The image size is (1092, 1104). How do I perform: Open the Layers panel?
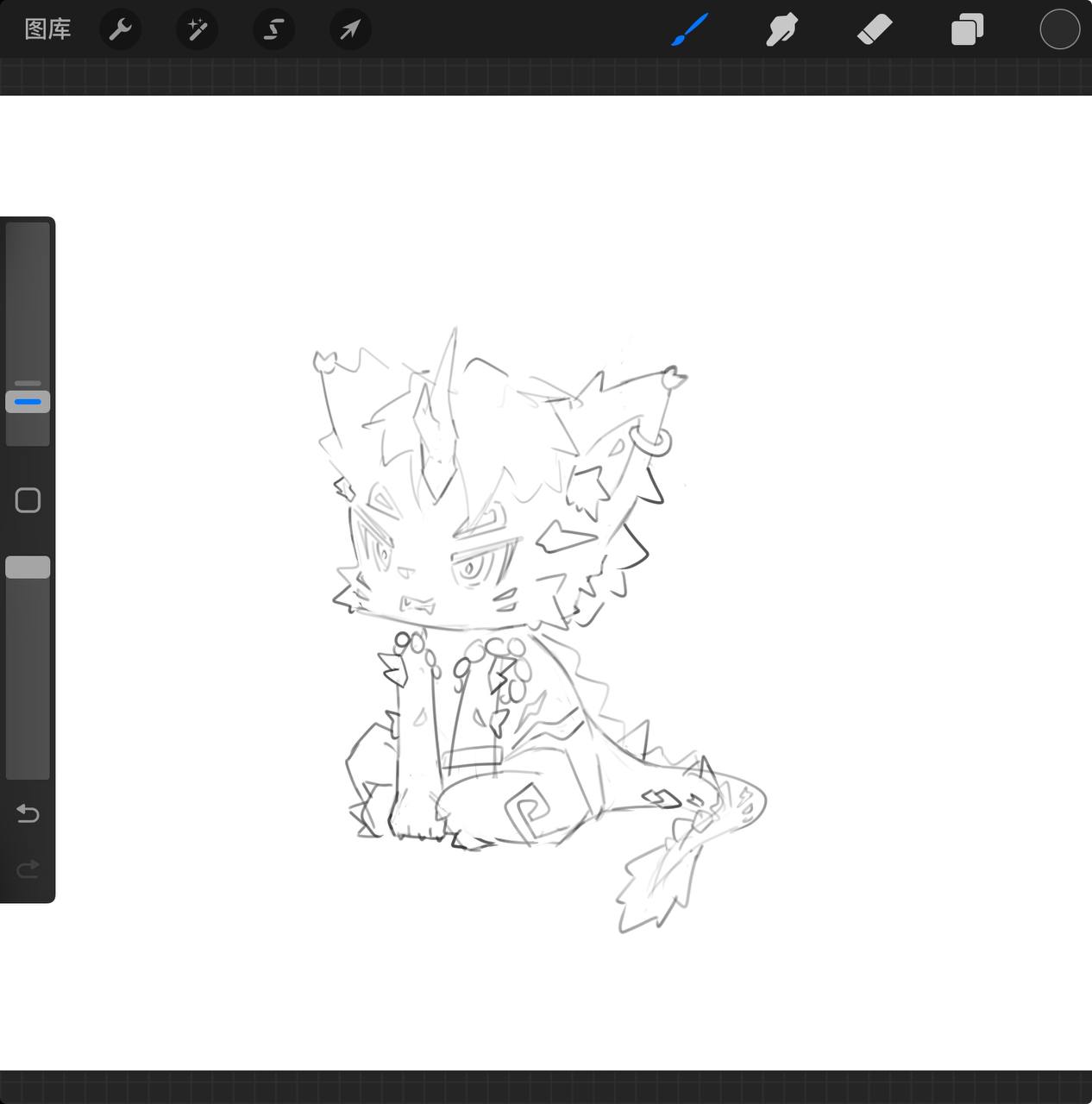coord(967,30)
